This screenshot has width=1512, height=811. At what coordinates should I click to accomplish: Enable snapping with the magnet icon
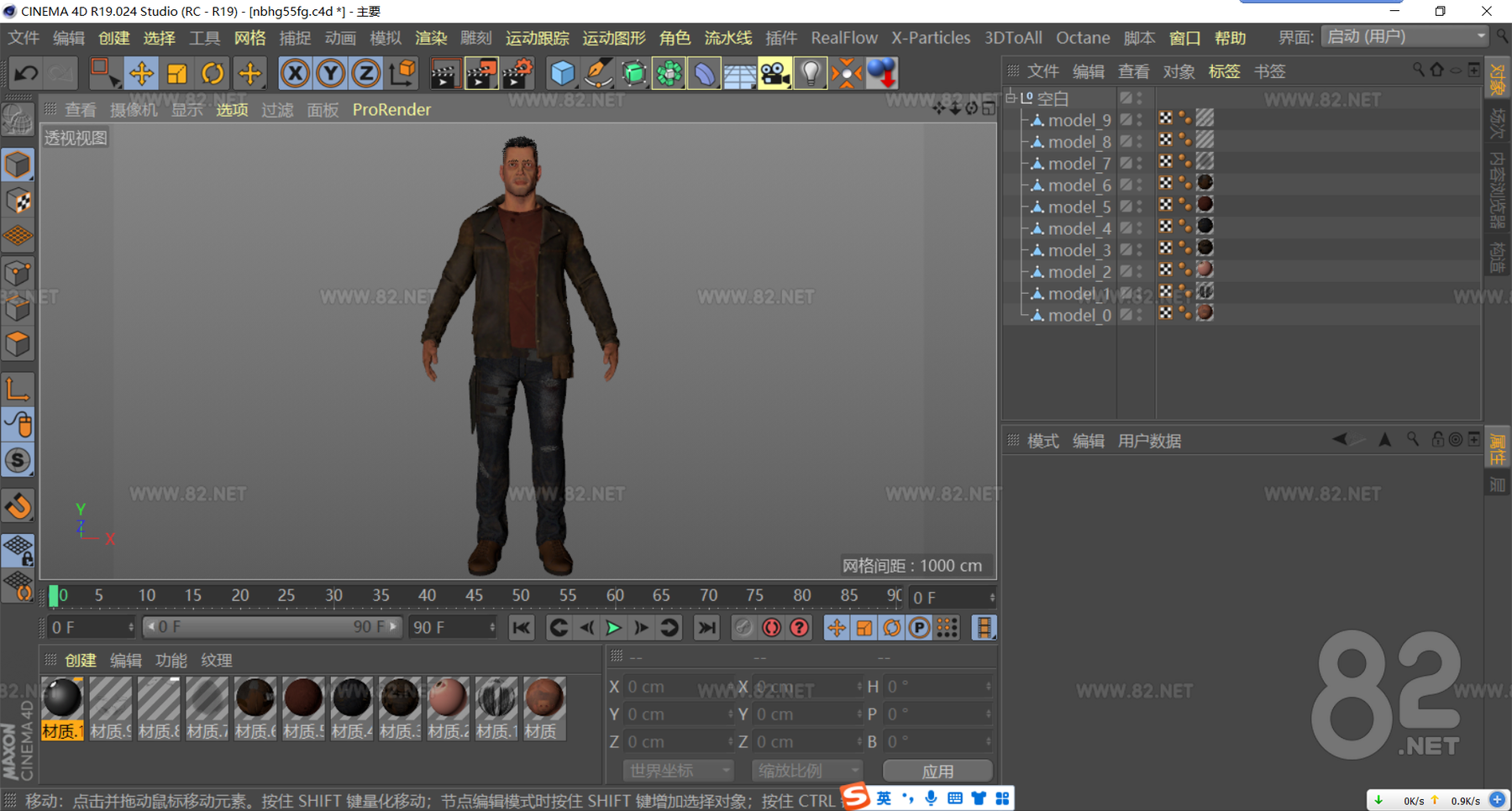coord(18,505)
